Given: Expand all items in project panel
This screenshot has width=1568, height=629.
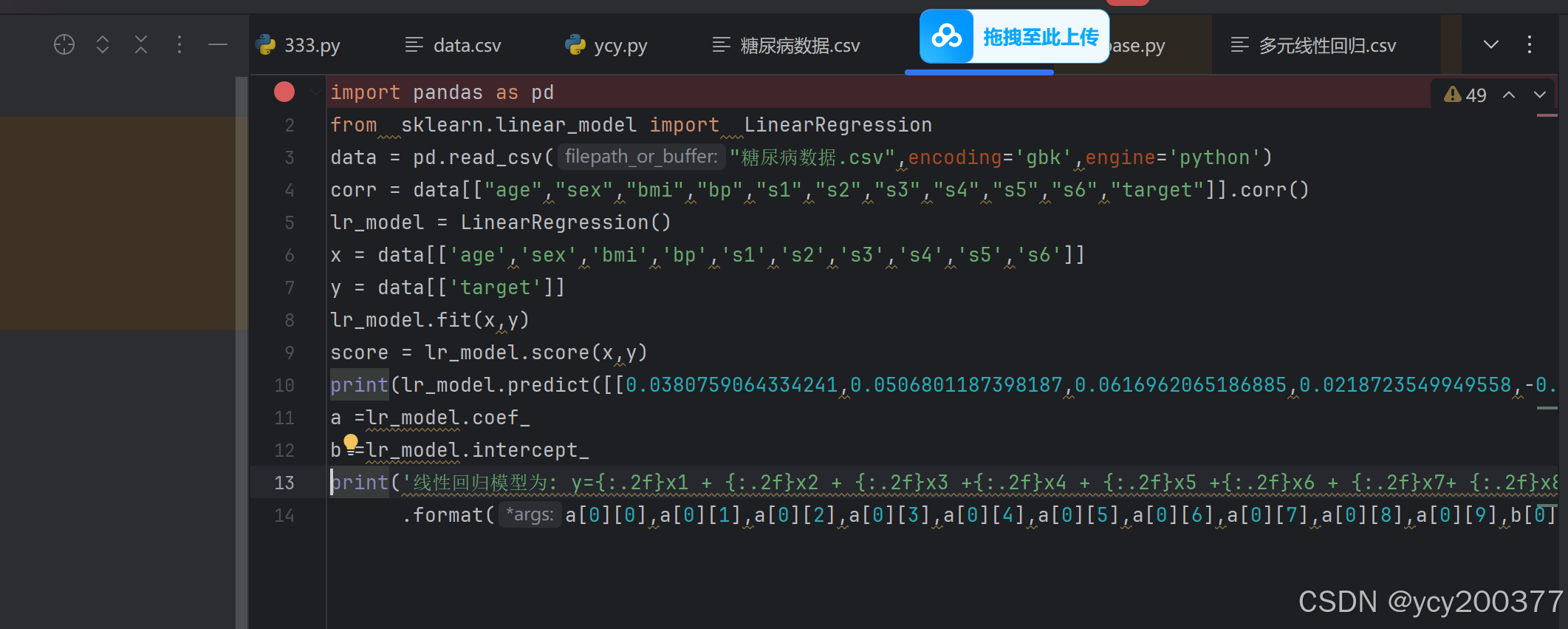Looking at the screenshot, I should pos(103,44).
